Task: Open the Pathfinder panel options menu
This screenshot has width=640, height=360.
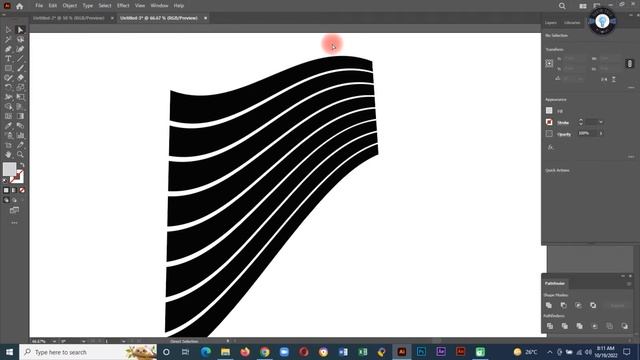Action: click(x=629, y=283)
